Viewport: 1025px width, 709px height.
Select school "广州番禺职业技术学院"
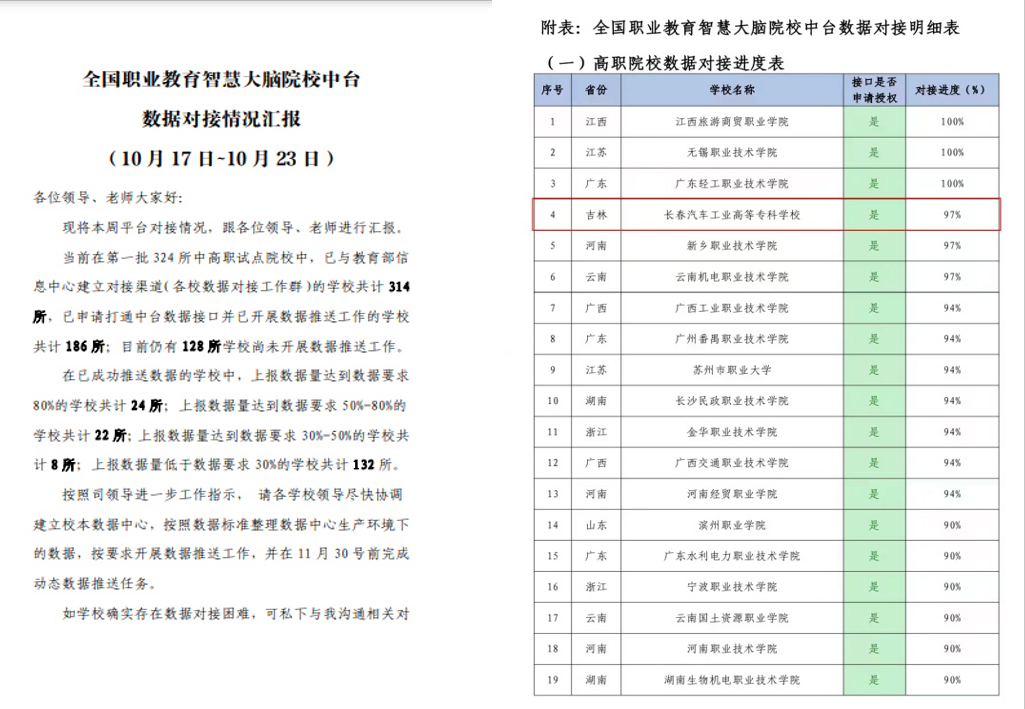pos(732,338)
